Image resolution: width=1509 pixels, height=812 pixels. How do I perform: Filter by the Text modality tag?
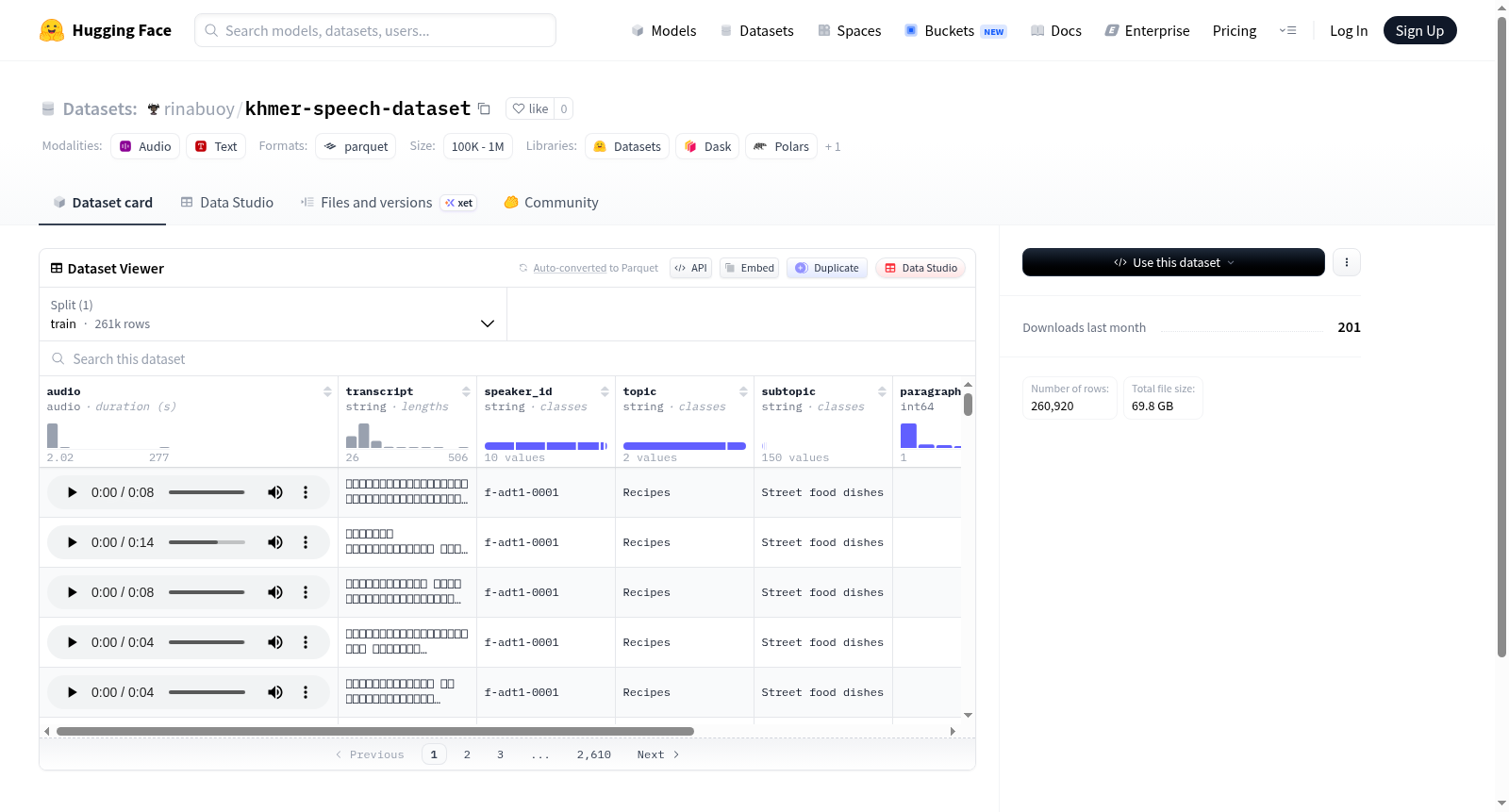(x=216, y=146)
